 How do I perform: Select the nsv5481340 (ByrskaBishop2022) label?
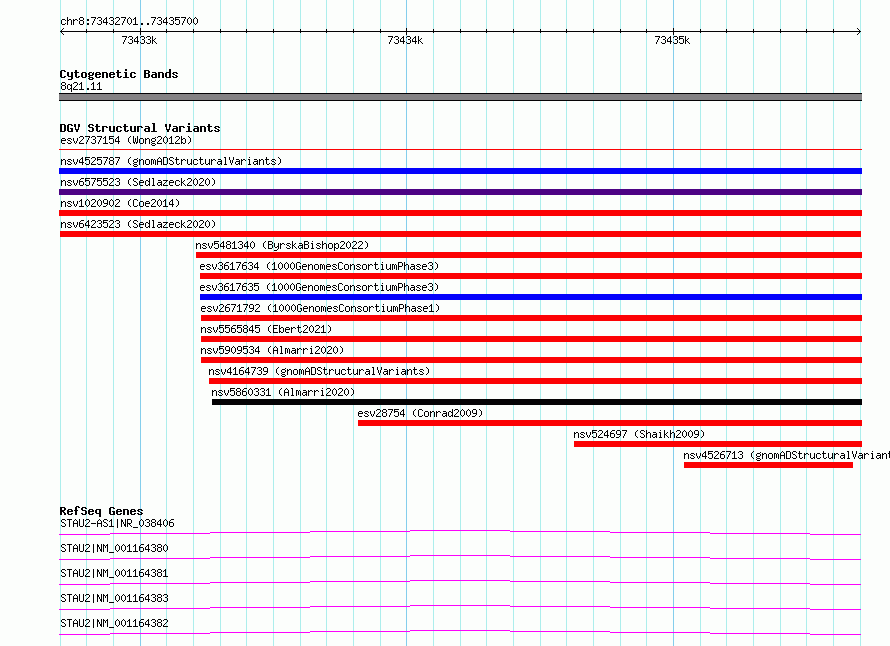click(282, 245)
